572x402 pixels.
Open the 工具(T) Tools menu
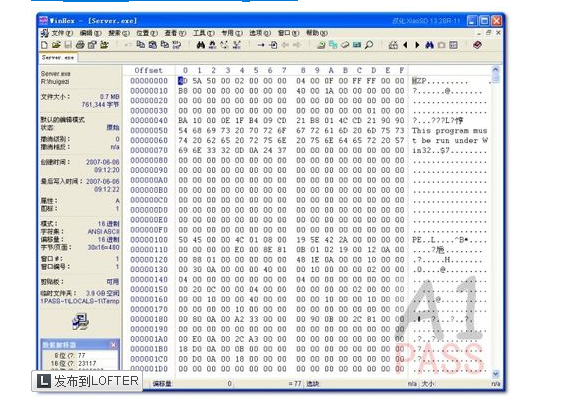click(204, 33)
